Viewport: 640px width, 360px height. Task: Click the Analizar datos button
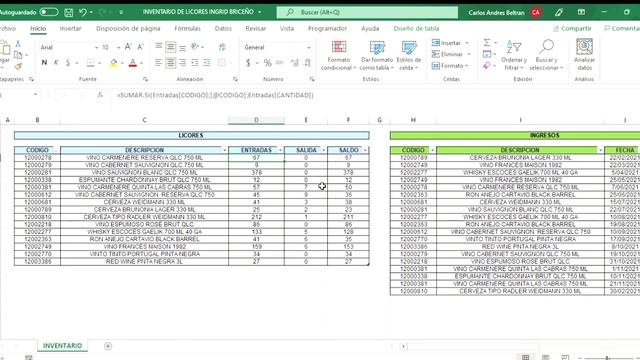(584, 55)
